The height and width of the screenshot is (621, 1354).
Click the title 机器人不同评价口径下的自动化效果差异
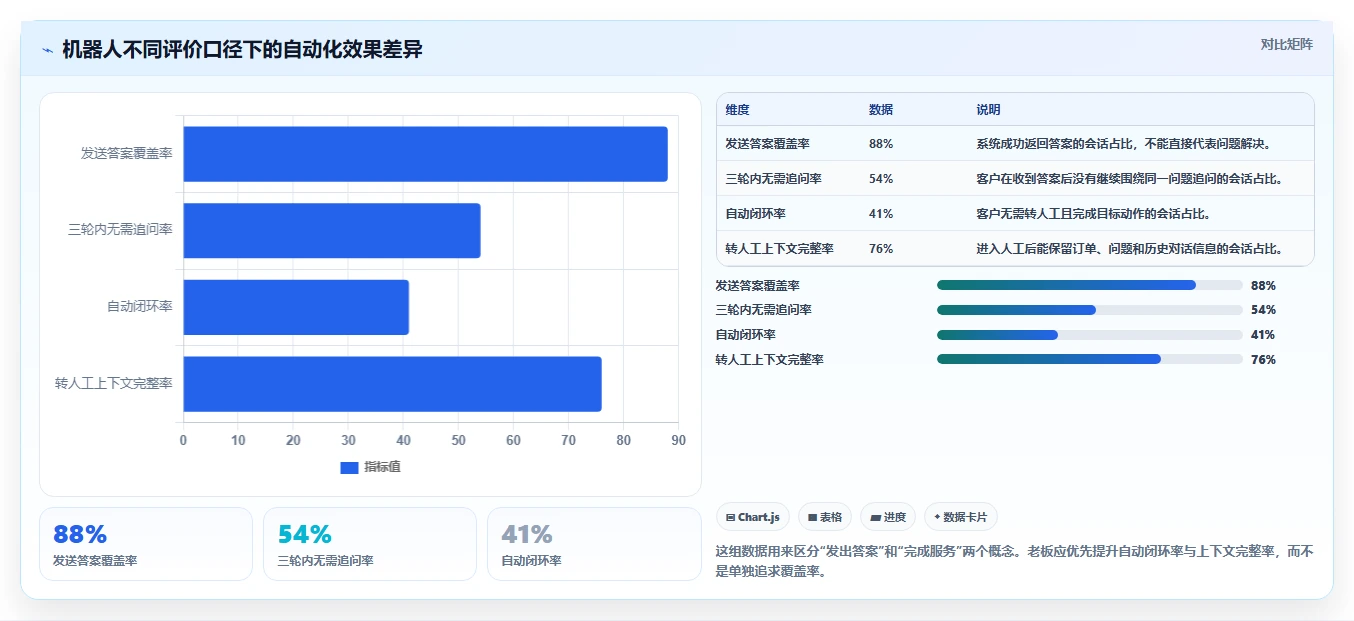(242, 49)
